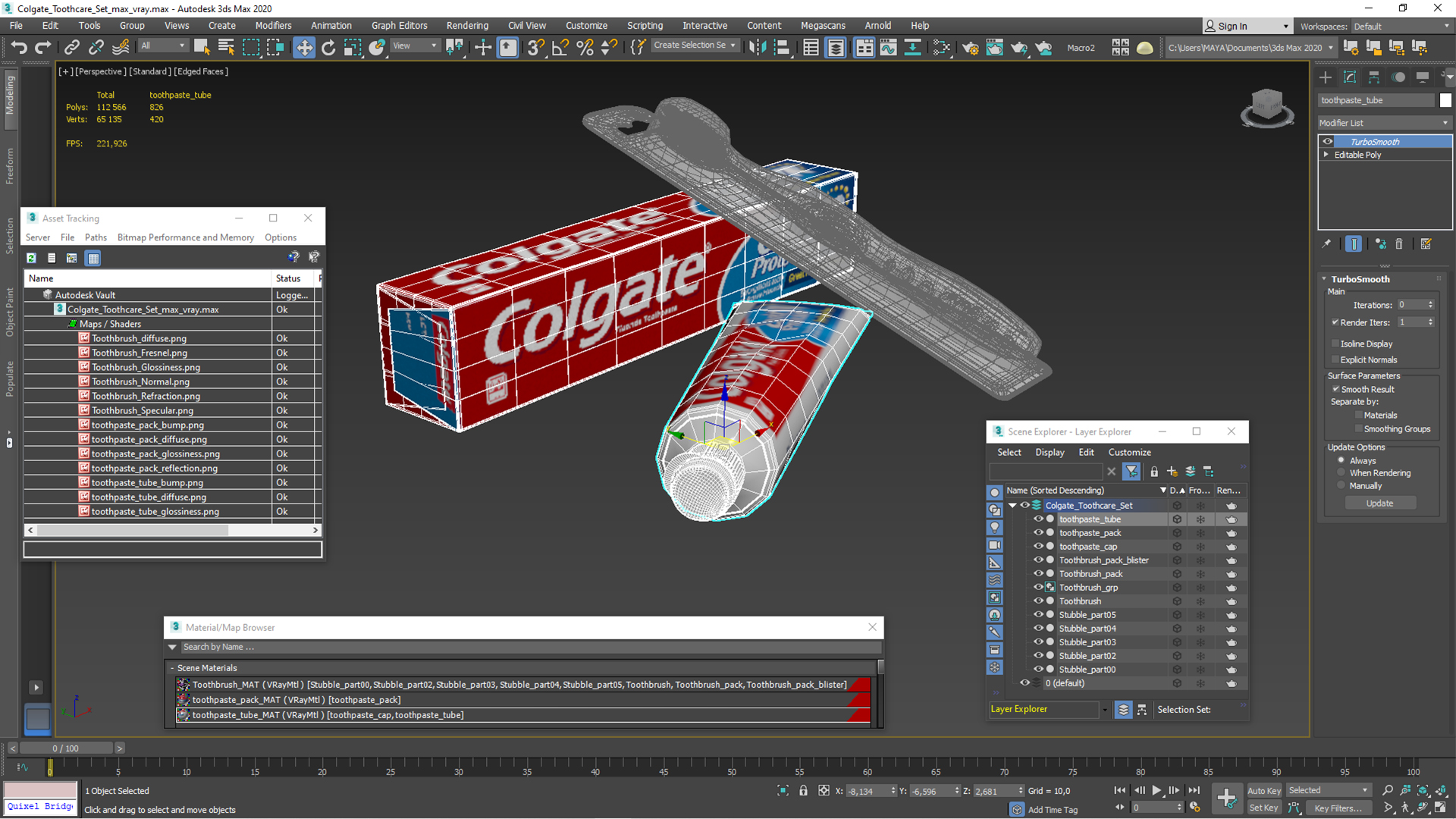Image resolution: width=1456 pixels, height=819 pixels.
Task: Click the Edged Faces viewport label
Action: [201, 71]
